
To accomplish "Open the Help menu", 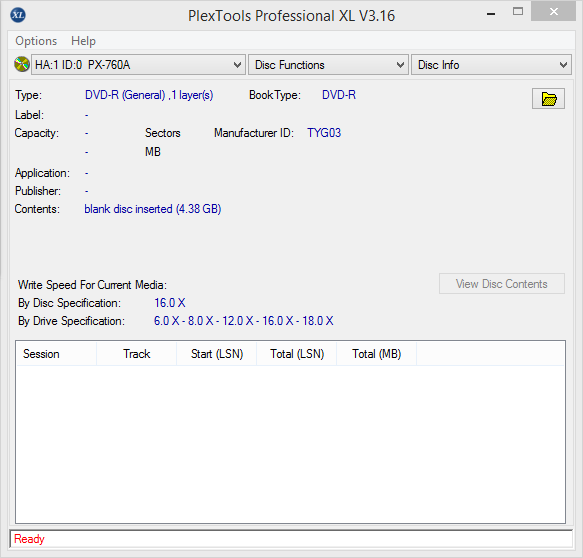I will coord(83,41).
